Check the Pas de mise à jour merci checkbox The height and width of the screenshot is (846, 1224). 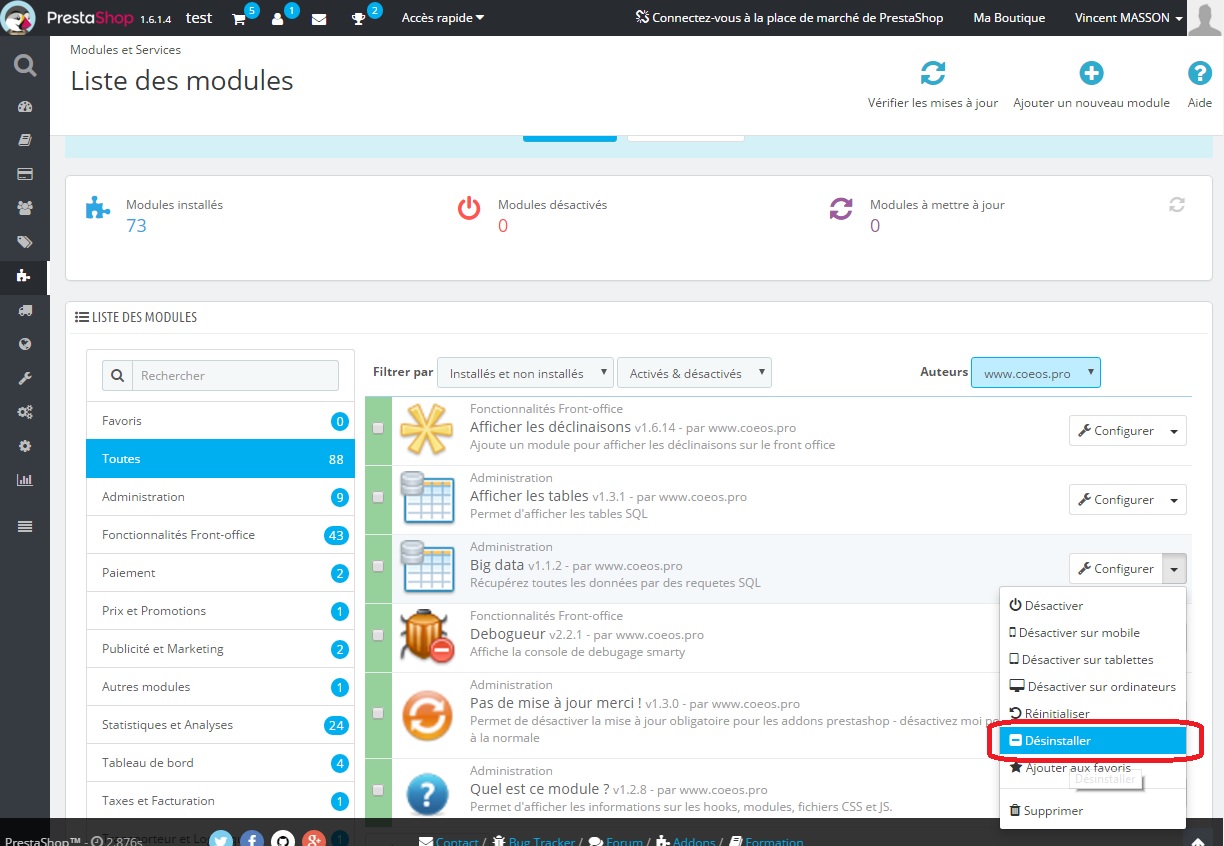point(378,713)
